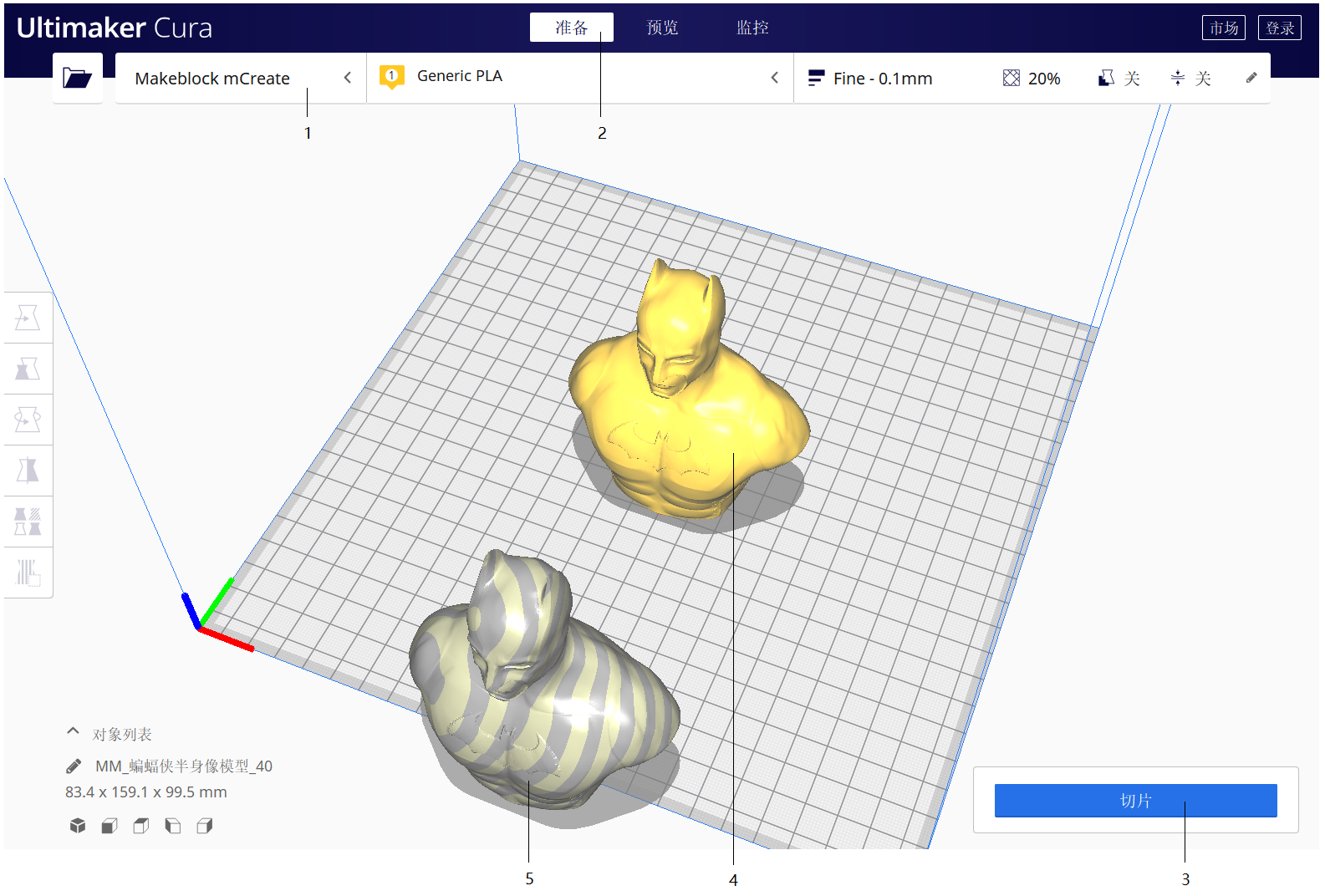Click the Fine profile layer icon

(816, 78)
